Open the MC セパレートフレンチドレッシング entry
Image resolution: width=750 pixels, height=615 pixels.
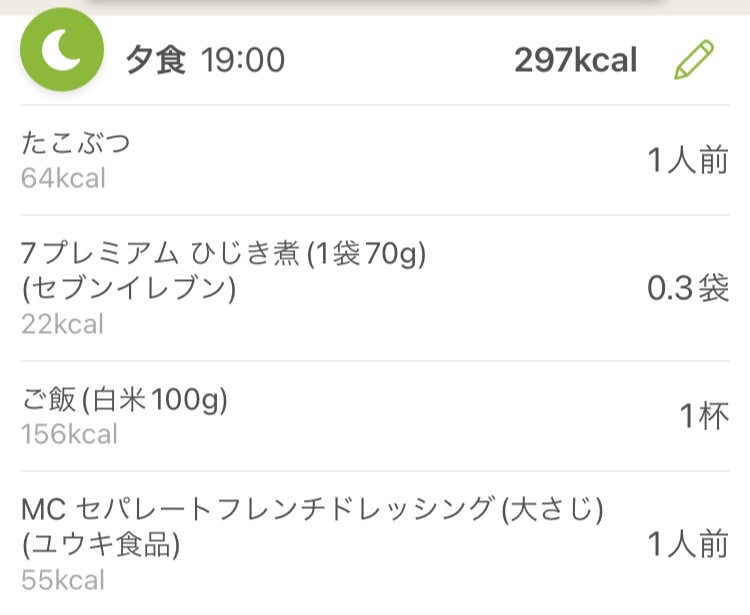(375, 543)
